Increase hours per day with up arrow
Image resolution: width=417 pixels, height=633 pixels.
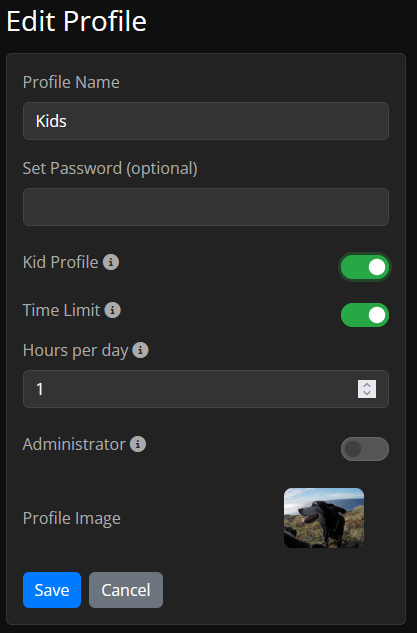(x=367, y=385)
